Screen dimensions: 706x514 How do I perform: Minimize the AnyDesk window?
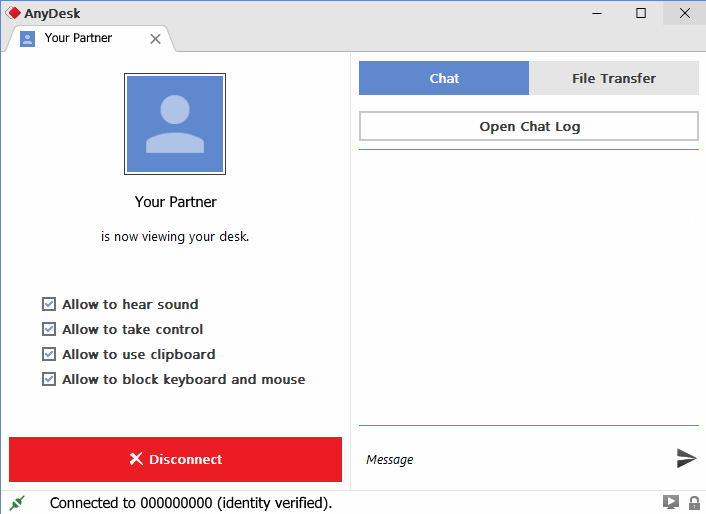(597, 13)
